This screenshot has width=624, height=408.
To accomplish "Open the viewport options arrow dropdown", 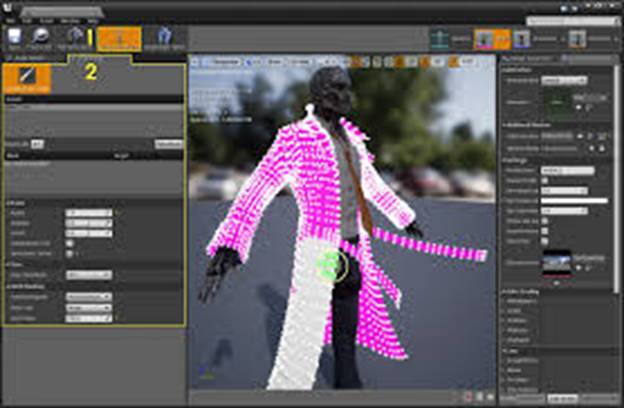I will (x=194, y=62).
